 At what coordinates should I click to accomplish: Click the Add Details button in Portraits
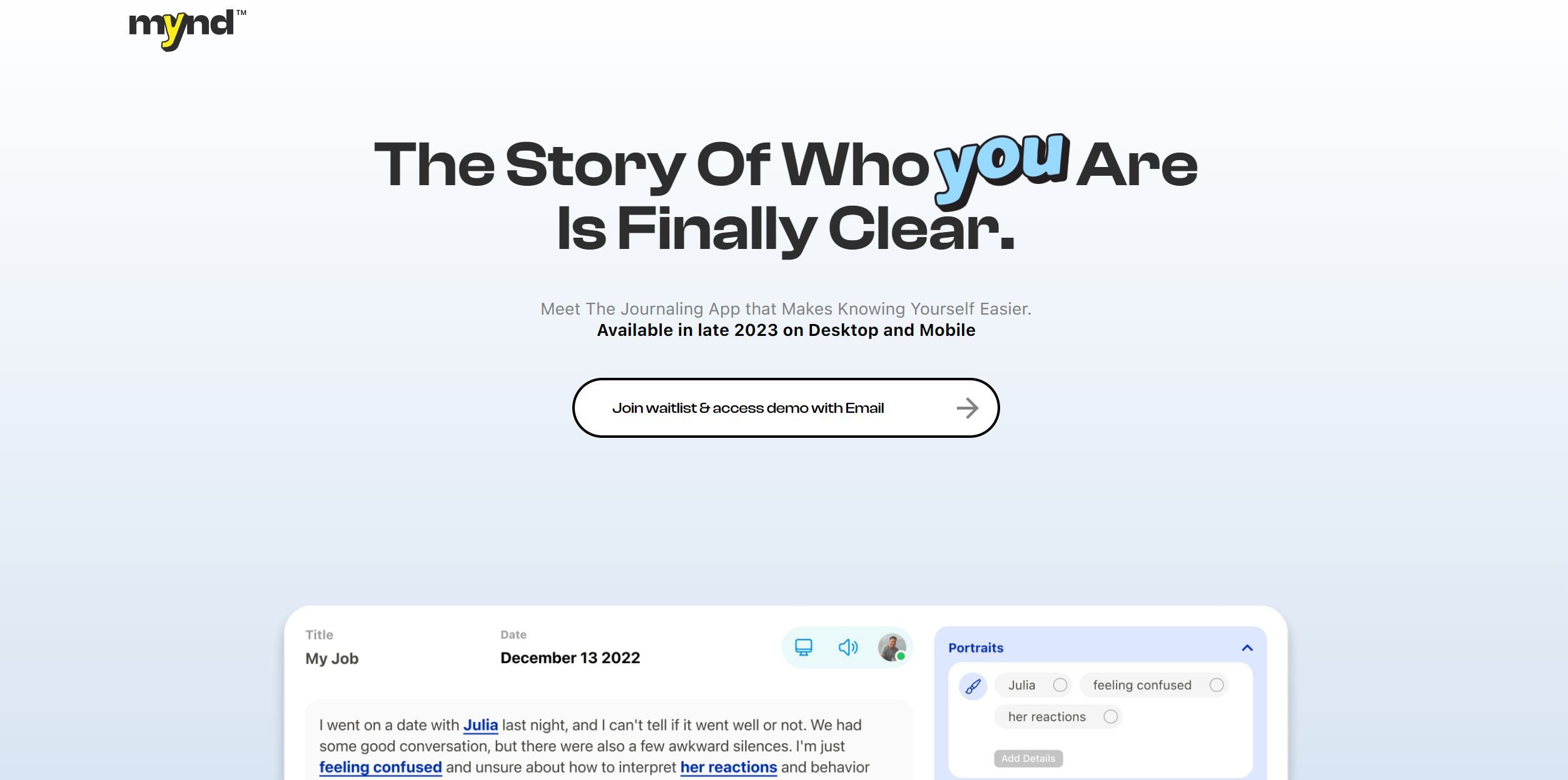click(x=1028, y=758)
